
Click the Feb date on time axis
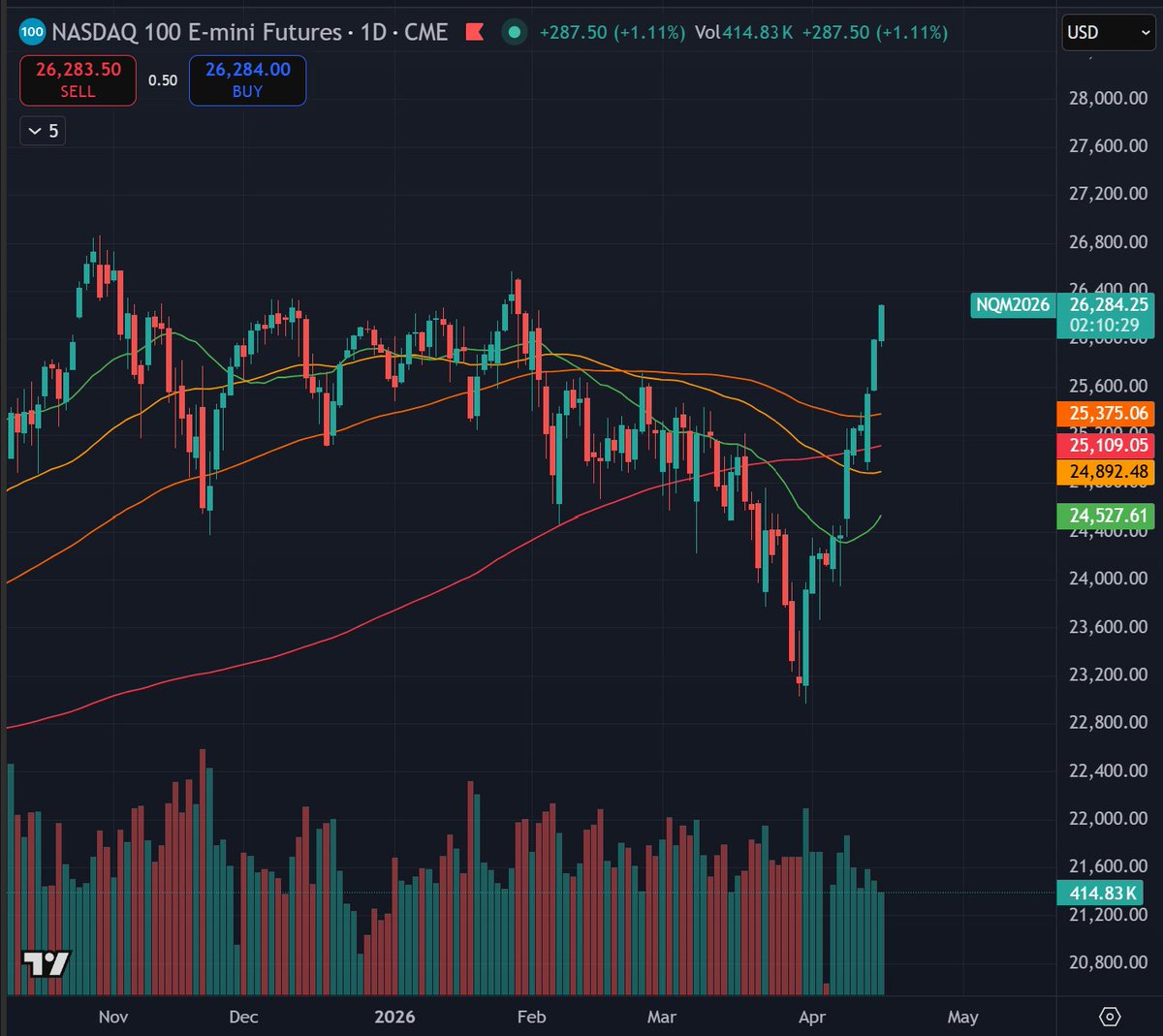tap(531, 1017)
